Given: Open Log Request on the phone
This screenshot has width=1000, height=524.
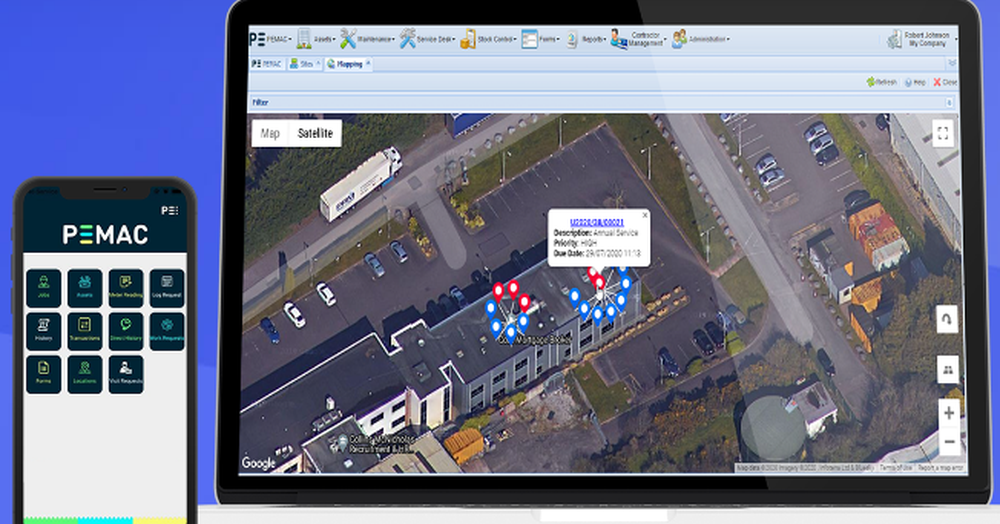Looking at the screenshot, I should pos(167,287).
